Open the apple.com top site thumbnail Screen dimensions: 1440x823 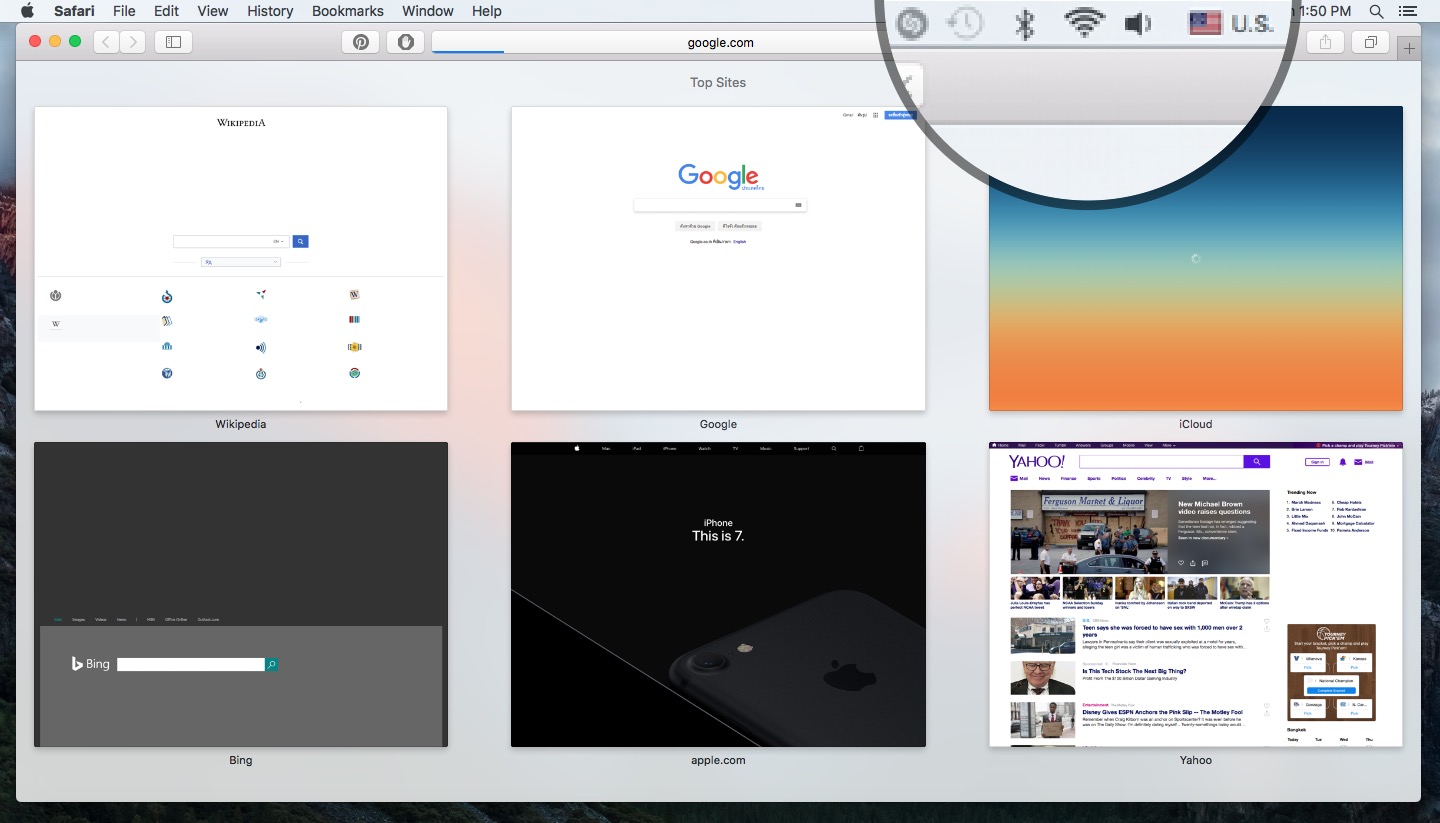(x=718, y=595)
